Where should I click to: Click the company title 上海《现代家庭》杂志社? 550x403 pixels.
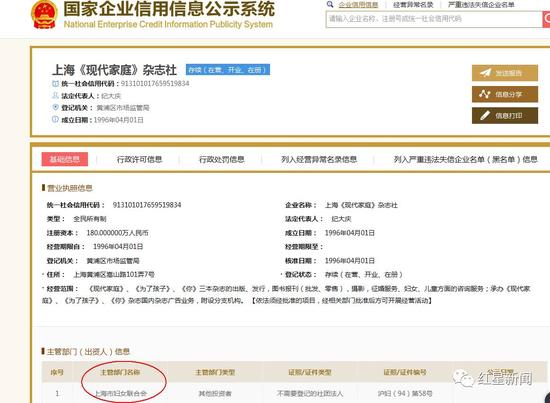[x=114, y=70]
